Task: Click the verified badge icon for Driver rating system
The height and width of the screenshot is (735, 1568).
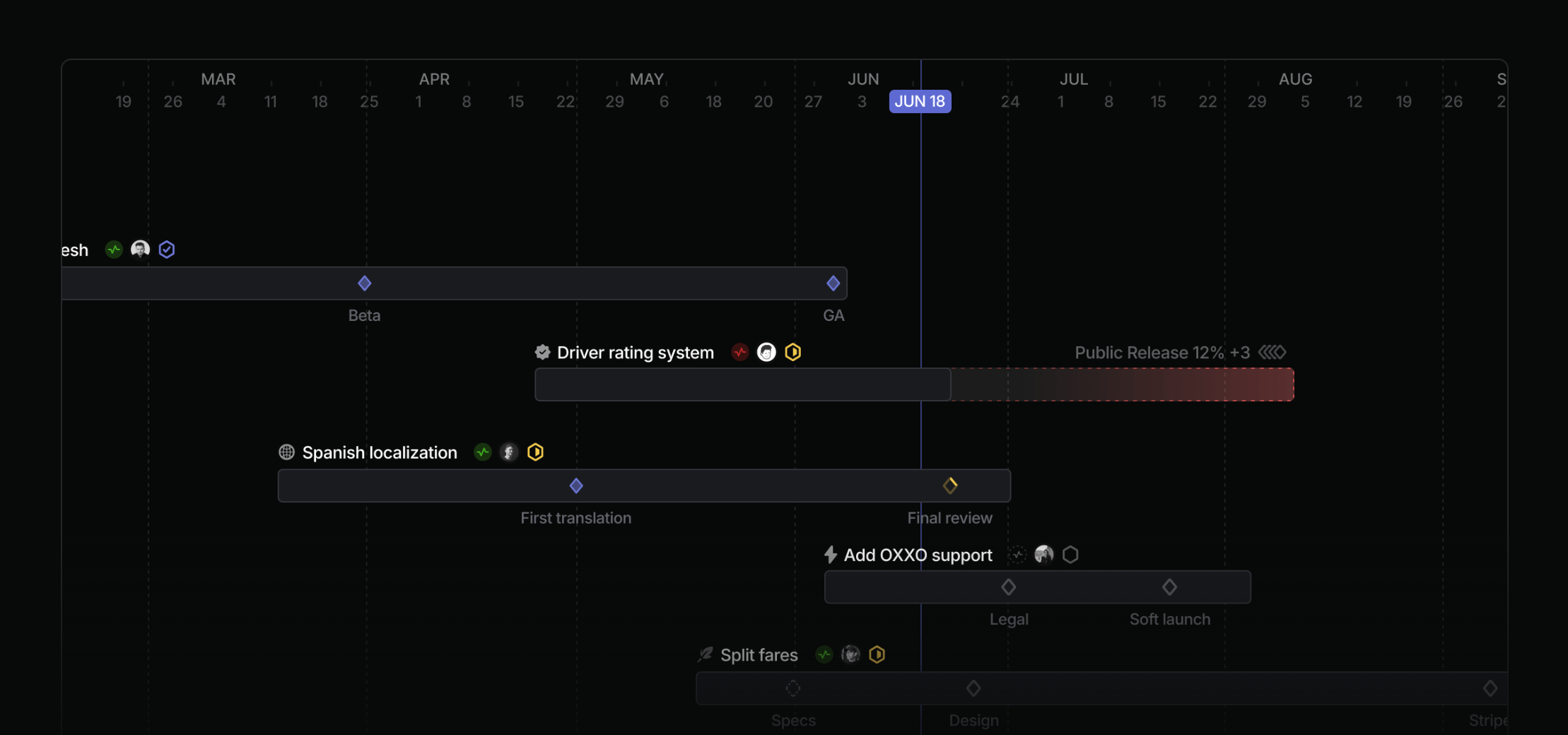Action: click(542, 352)
